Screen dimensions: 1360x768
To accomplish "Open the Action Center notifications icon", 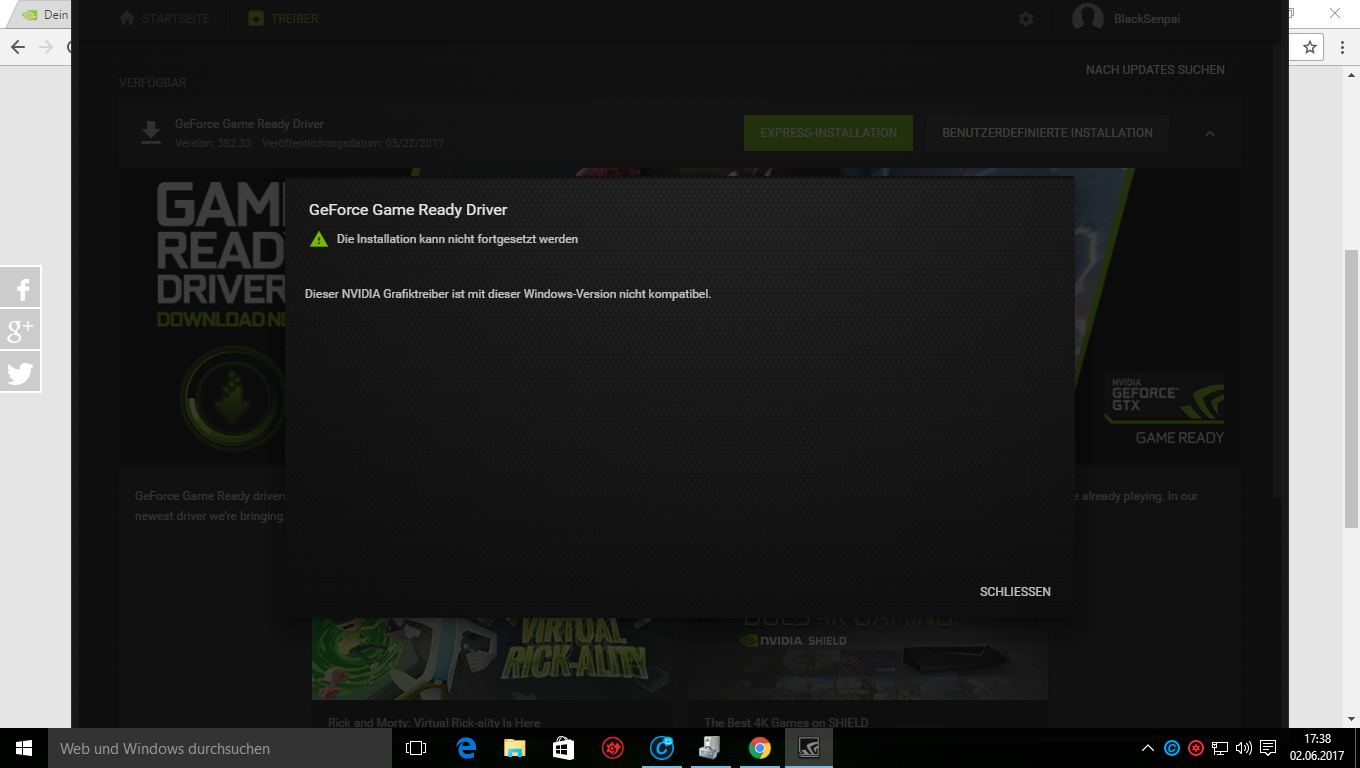I will (x=1268, y=748).
